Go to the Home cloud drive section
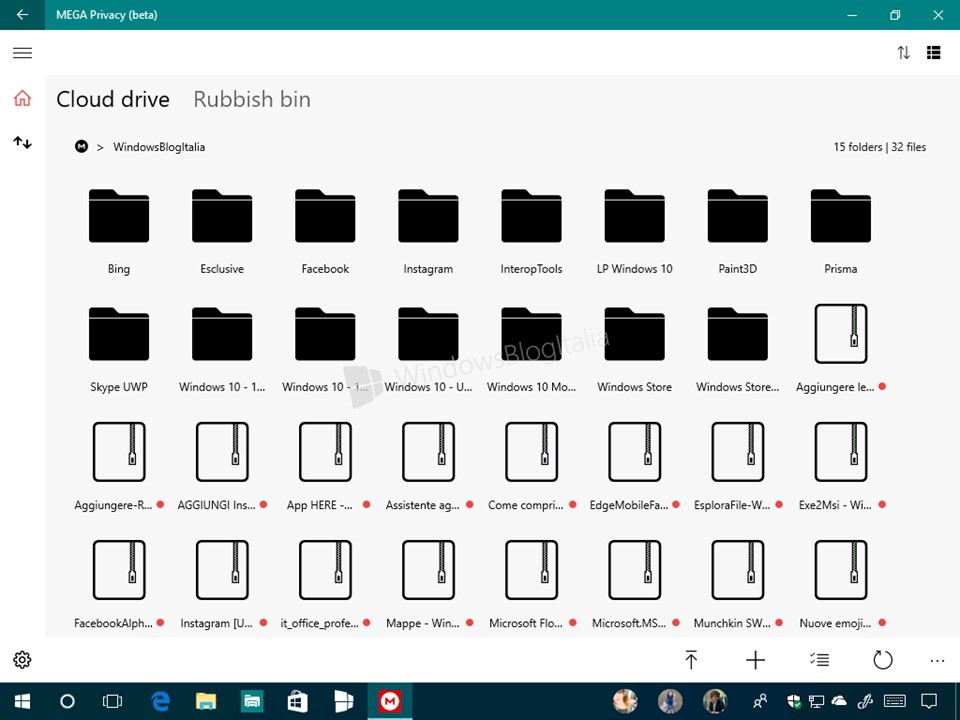 [22, 98]
